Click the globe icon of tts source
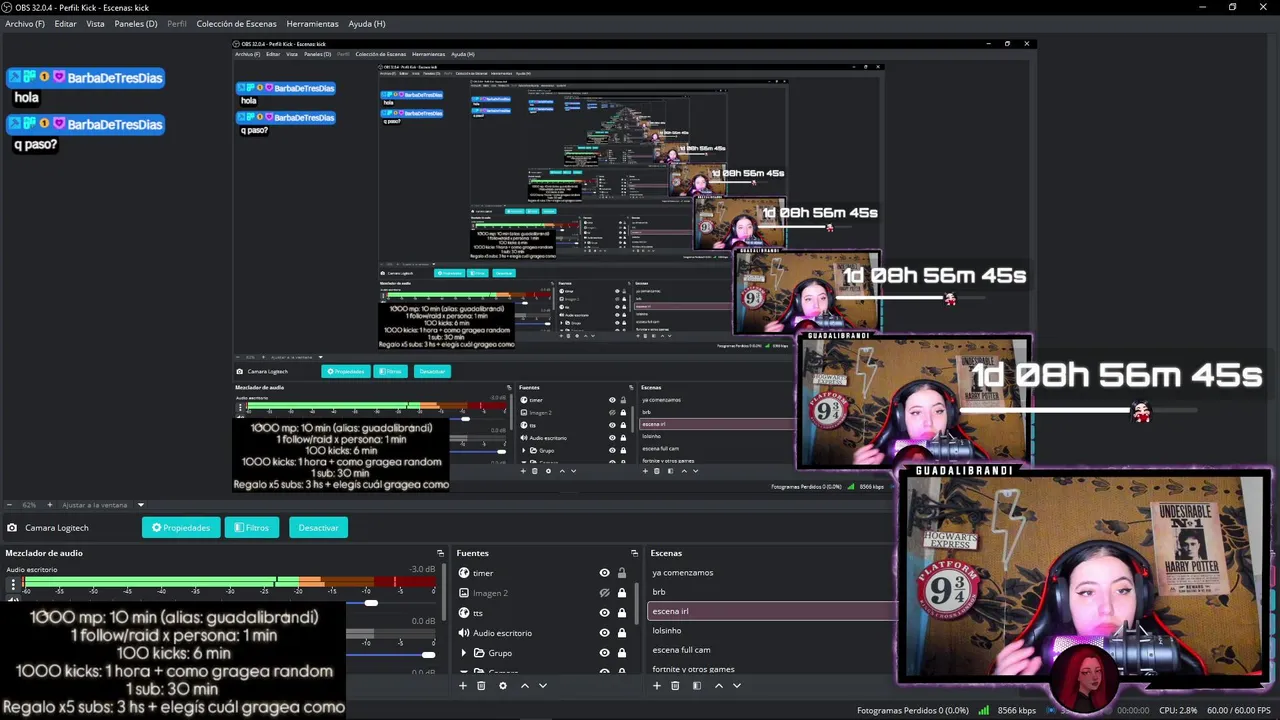 point(464,613)
